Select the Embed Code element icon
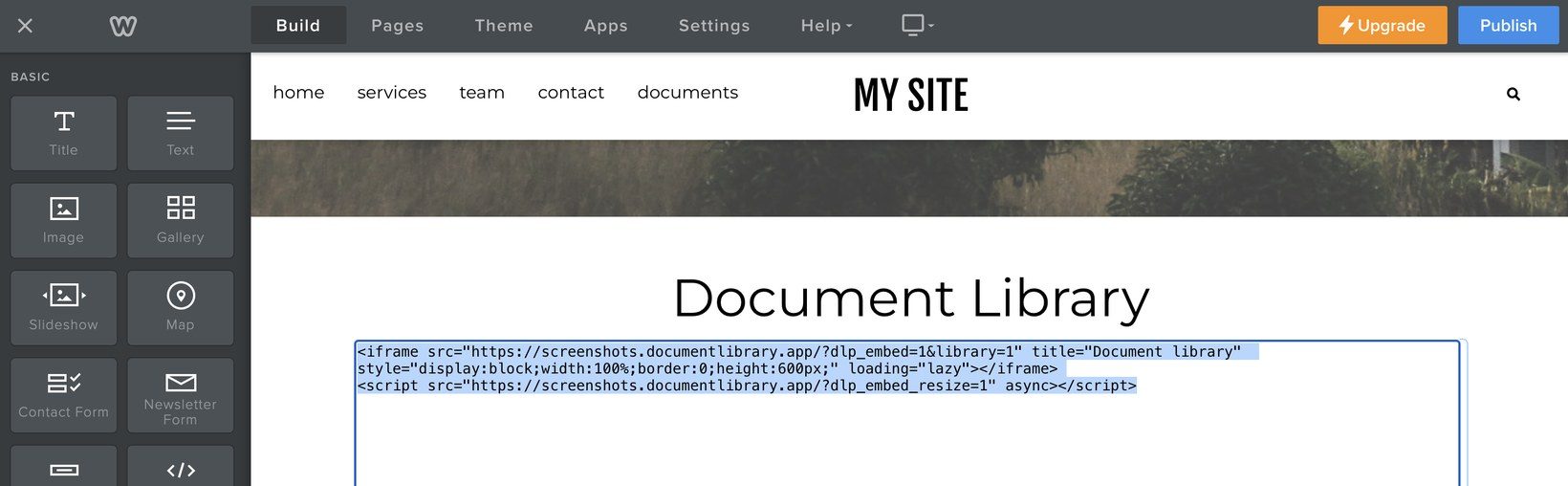 pos(181,470)
